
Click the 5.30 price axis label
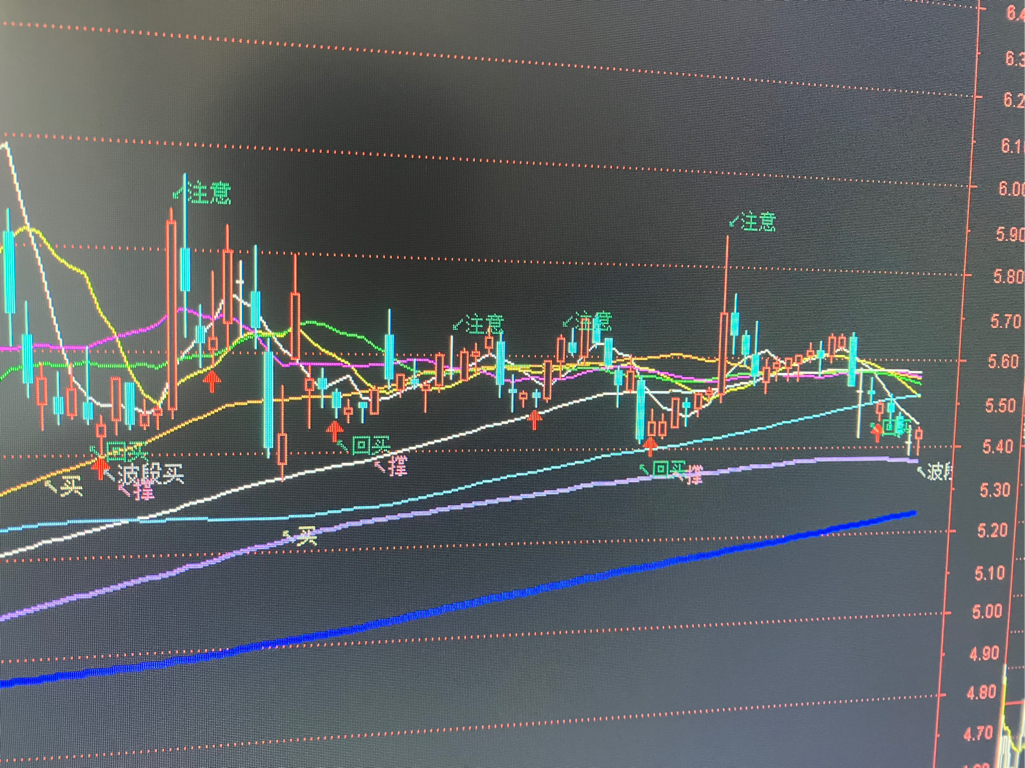pyautogui.click(x=995, y=490)
